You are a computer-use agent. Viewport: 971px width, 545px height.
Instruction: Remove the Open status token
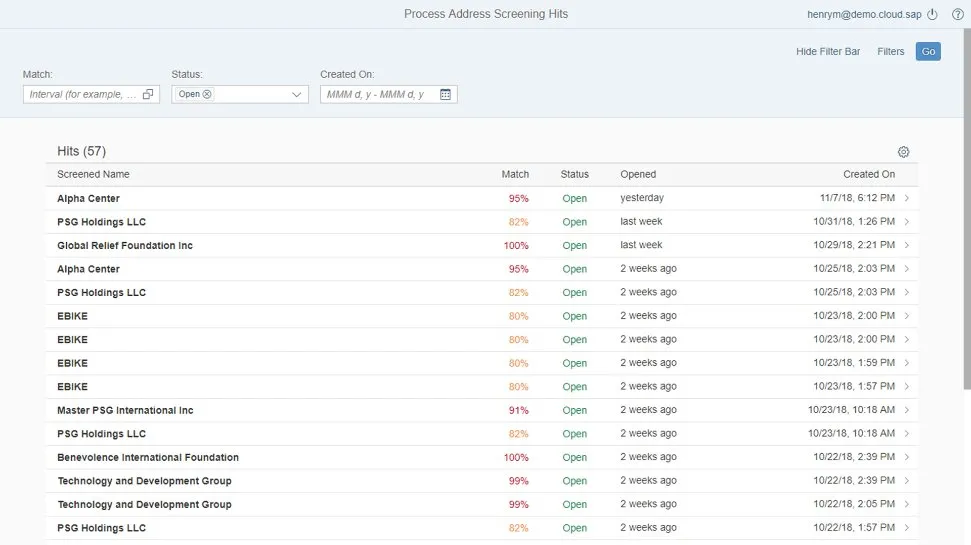click(207, 94)
